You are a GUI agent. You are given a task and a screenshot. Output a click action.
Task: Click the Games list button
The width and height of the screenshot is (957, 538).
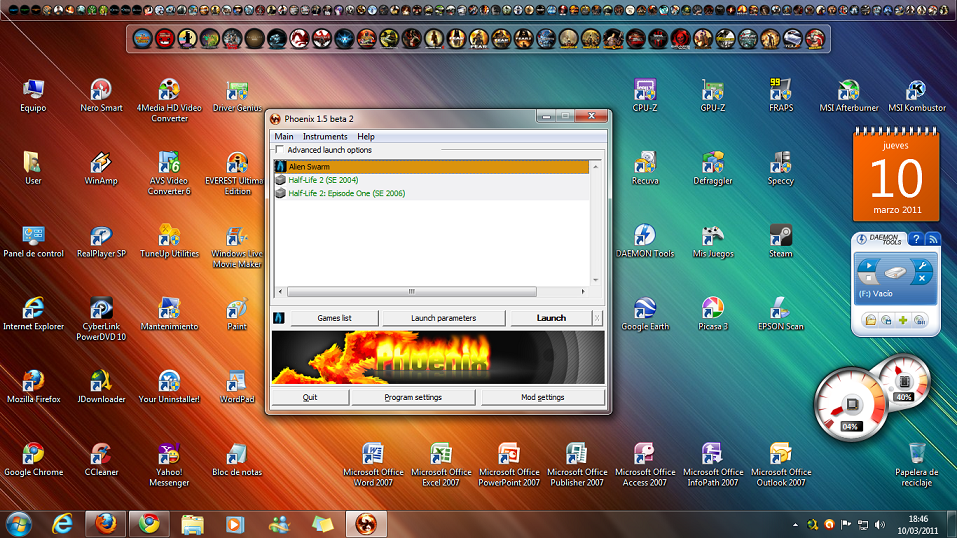tap(334, 318)
